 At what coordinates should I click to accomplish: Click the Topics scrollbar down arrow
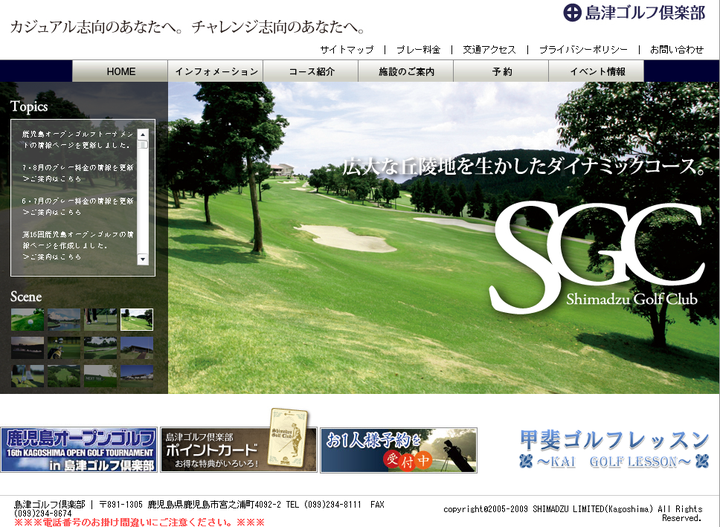143,259
